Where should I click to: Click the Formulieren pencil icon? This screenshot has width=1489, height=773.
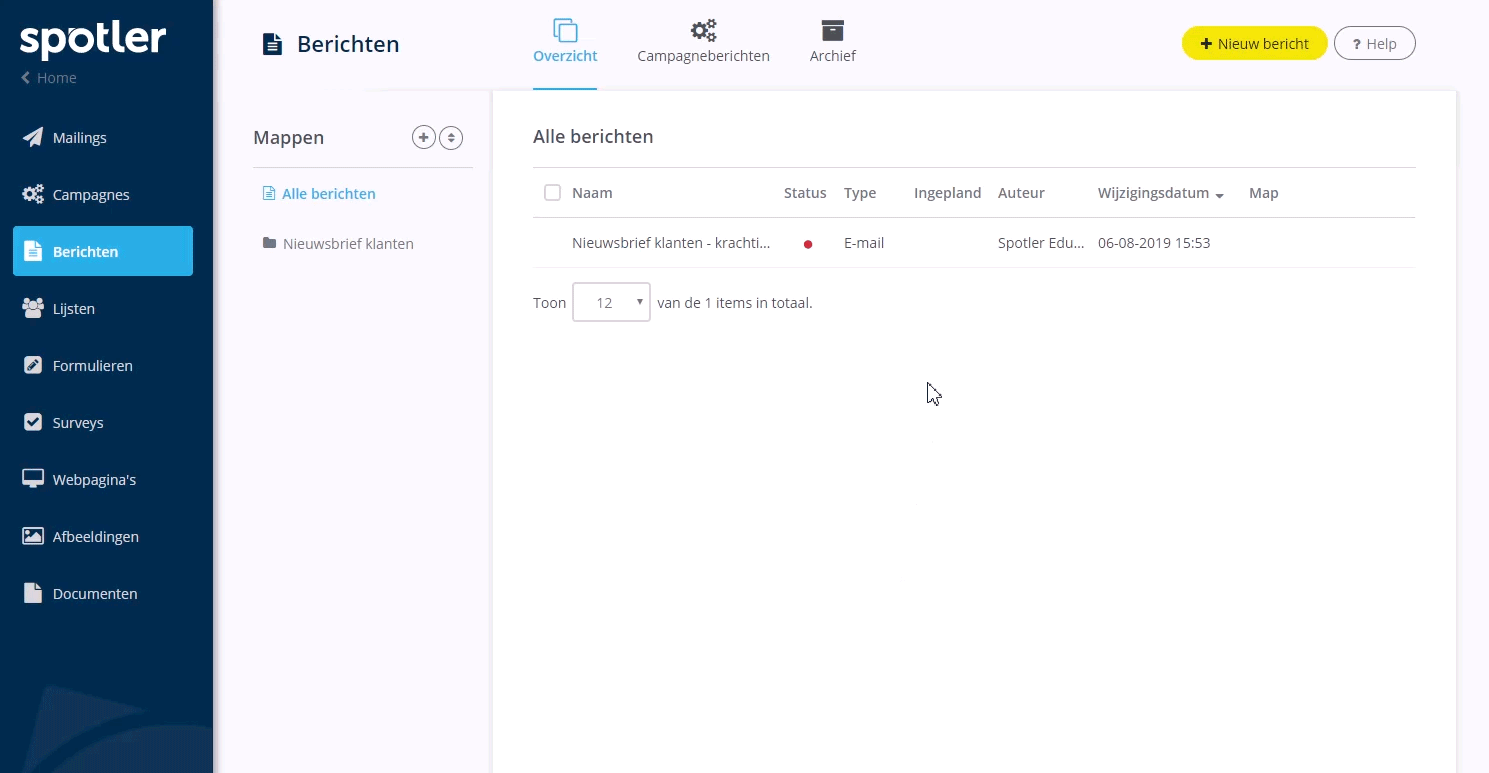click(x=33, y=365)
